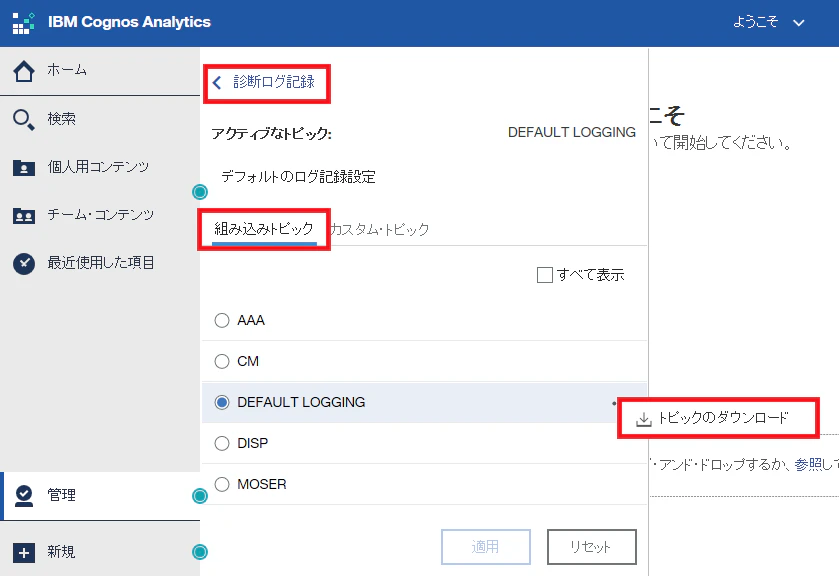
Task: Select the DISP topic radio button
Action: coord(222,443)
